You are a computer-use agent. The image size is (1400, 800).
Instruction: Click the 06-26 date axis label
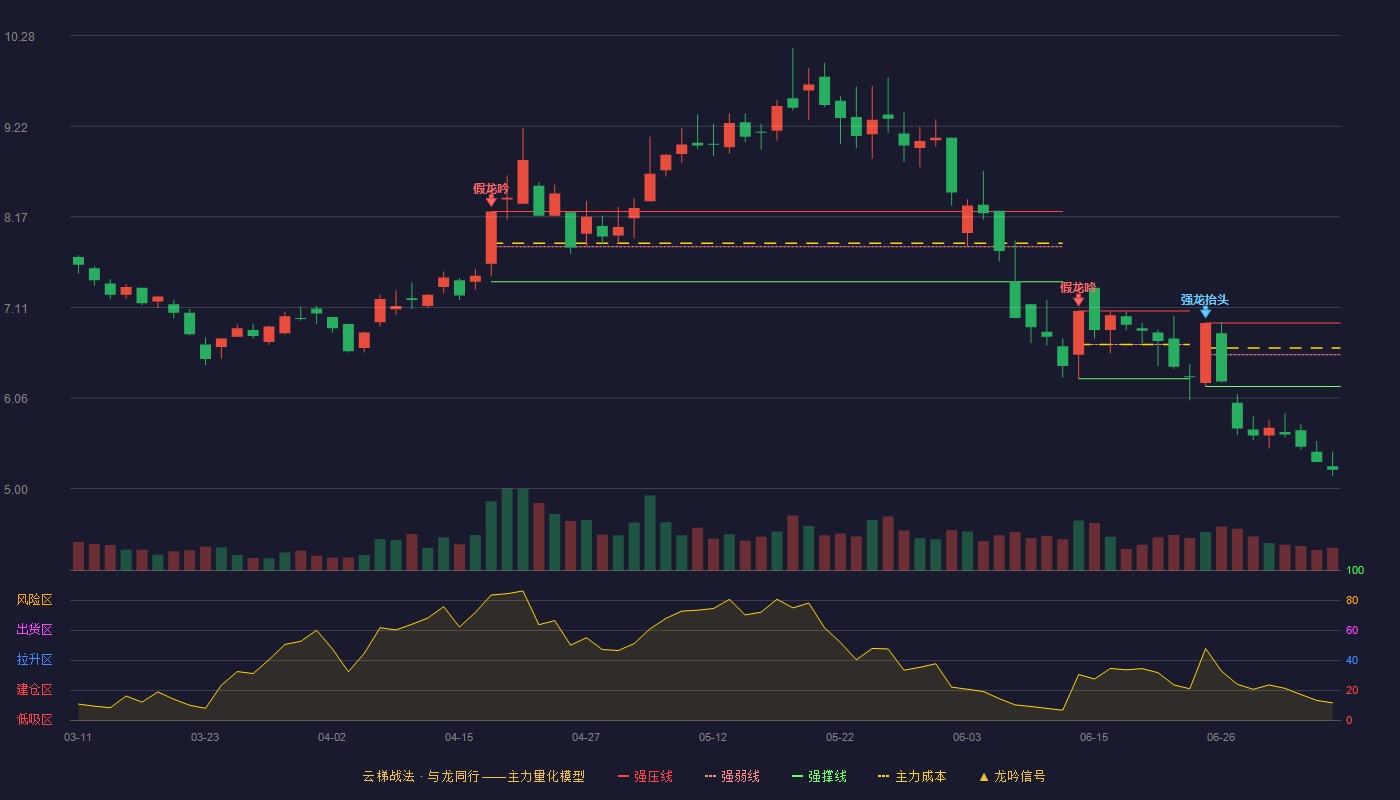[x=1221, y=737]
